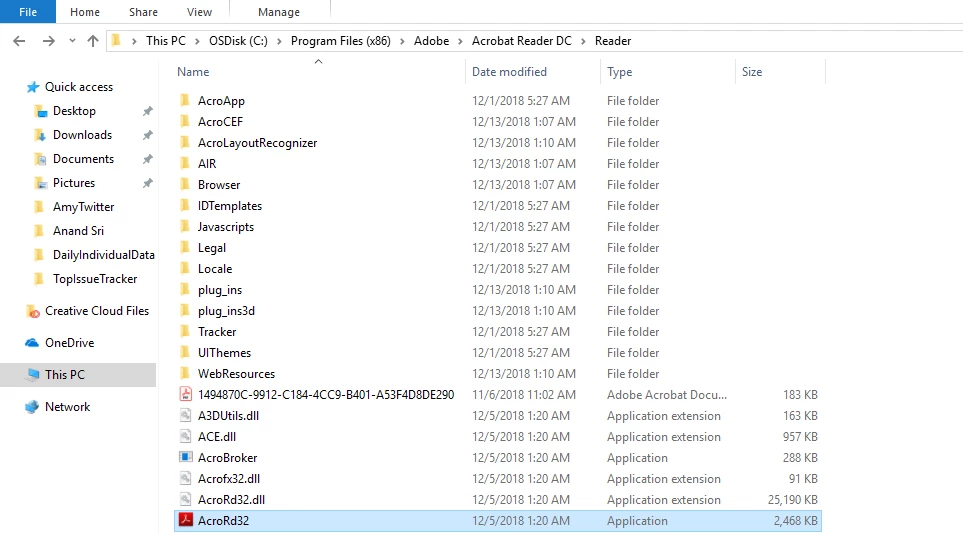Screen dimensions: 963x534
Task: Select Documents in the sidebar
Action: pyautogui.click(x=84, y=159)
